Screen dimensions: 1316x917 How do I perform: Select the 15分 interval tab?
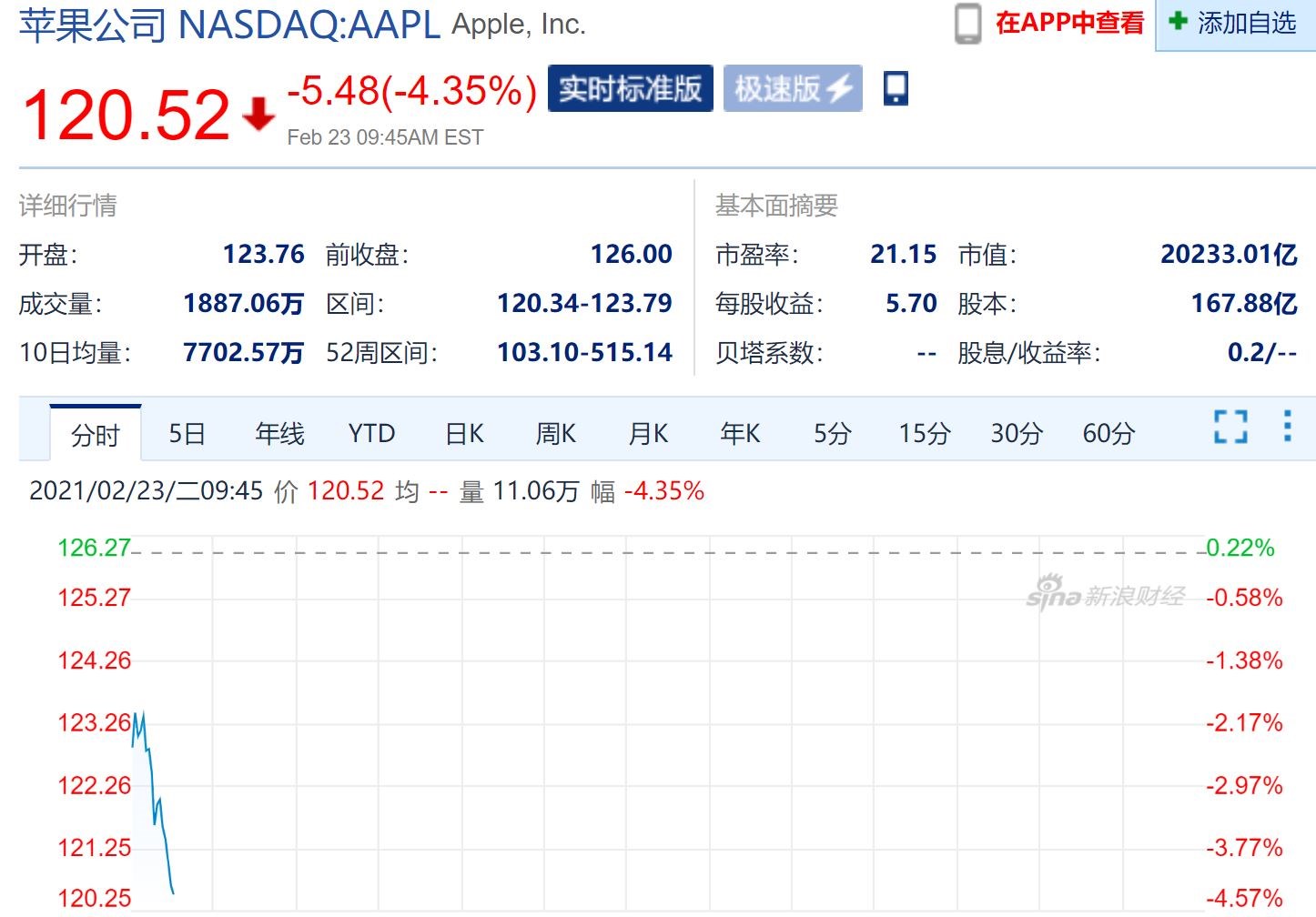point(925,433)
